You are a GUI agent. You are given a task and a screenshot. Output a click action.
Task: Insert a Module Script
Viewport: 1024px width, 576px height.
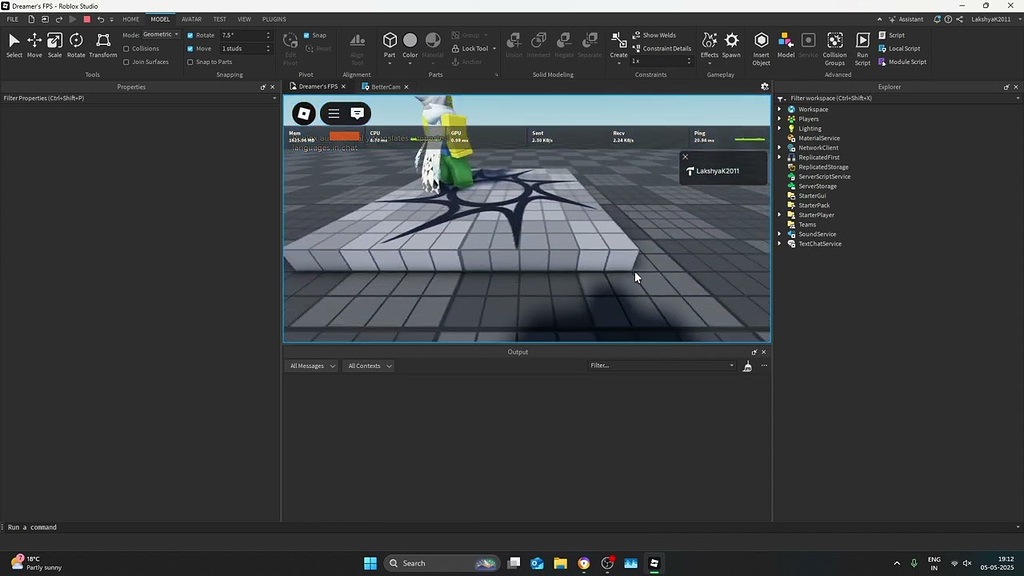900,61
